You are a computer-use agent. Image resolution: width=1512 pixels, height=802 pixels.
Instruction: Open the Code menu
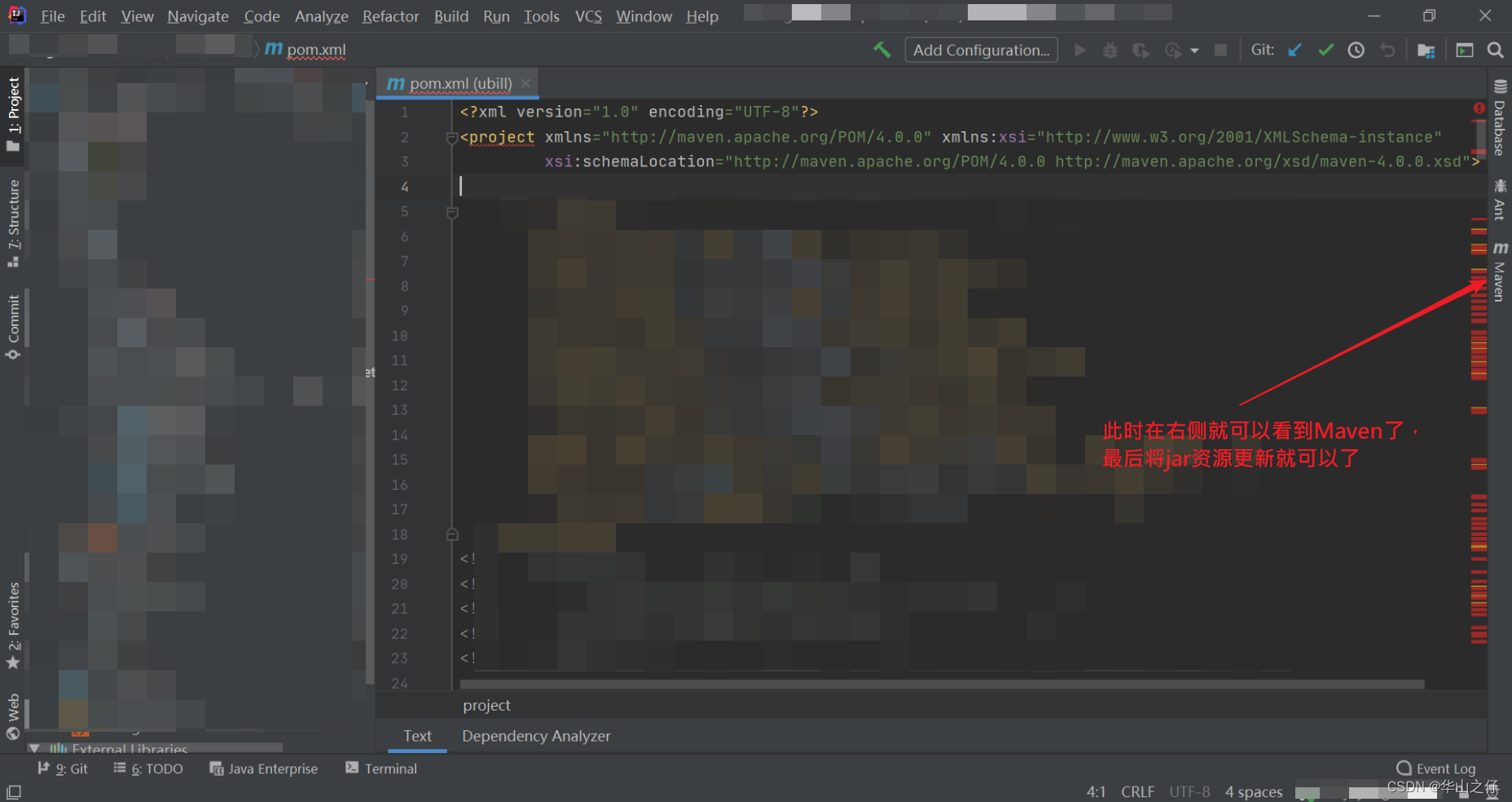coord(262,16)
